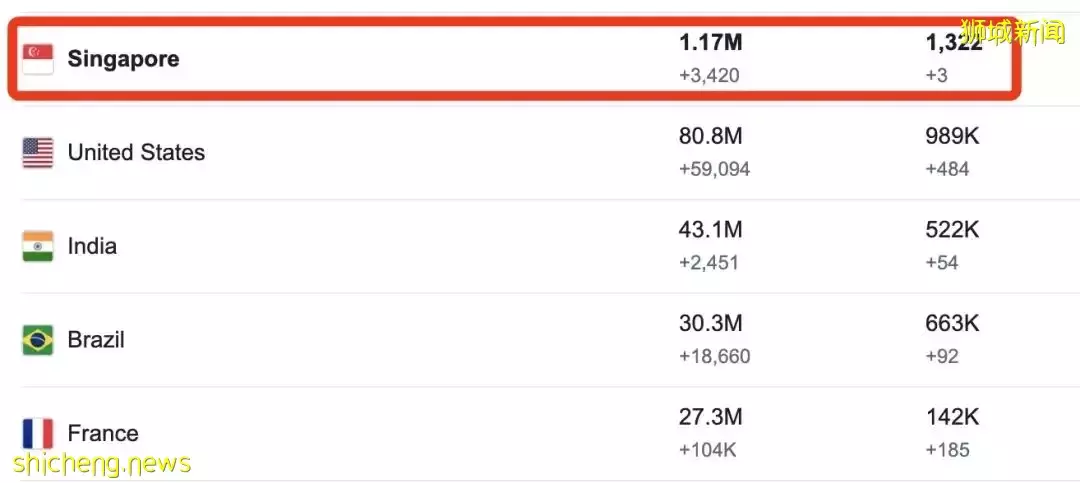
Task: Open the Brazil row label
Action: (96, 340)
